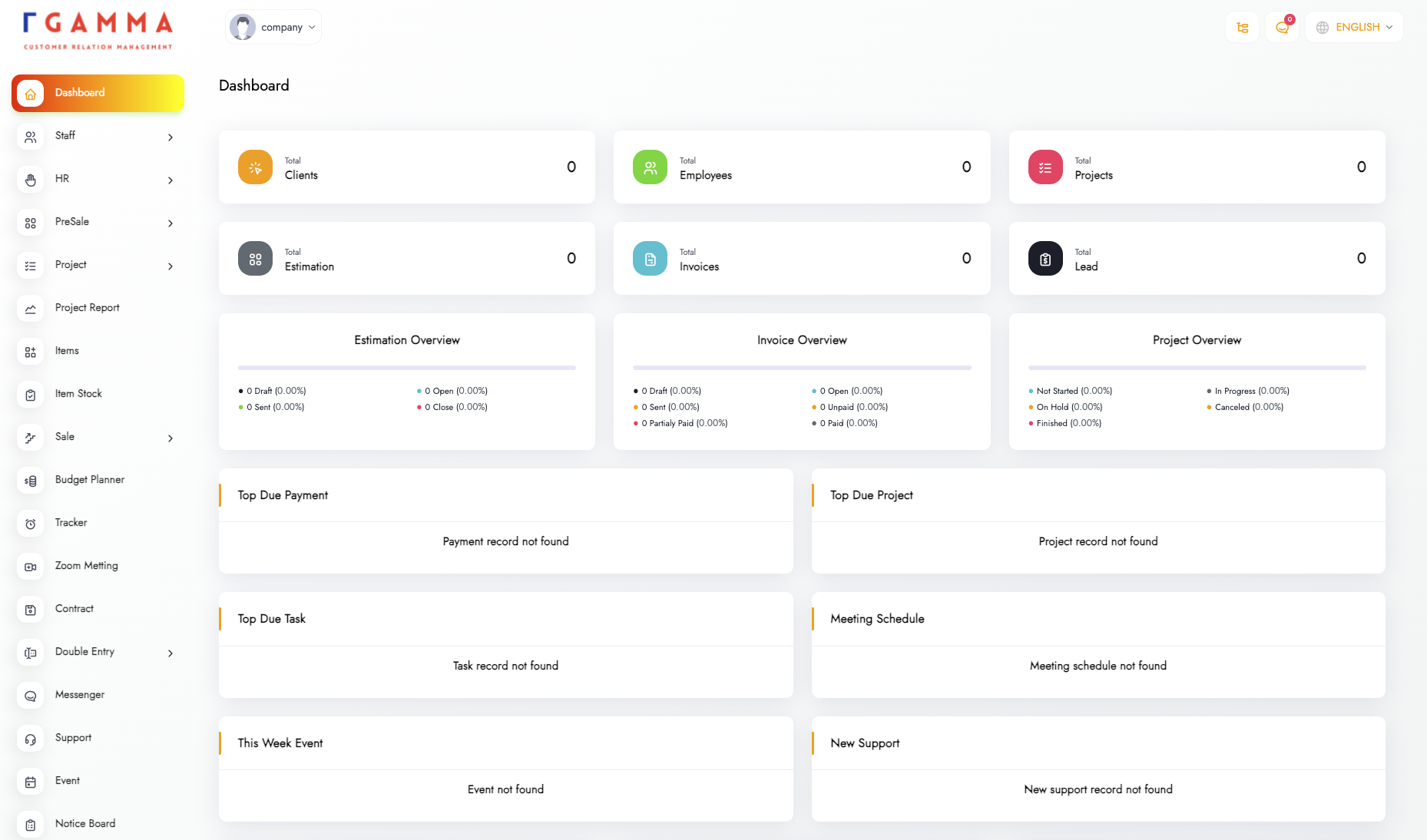Click the Items icon in sidebar
Image resolution: width=1427 pixels, height=840 pixels.
(30, 352)
